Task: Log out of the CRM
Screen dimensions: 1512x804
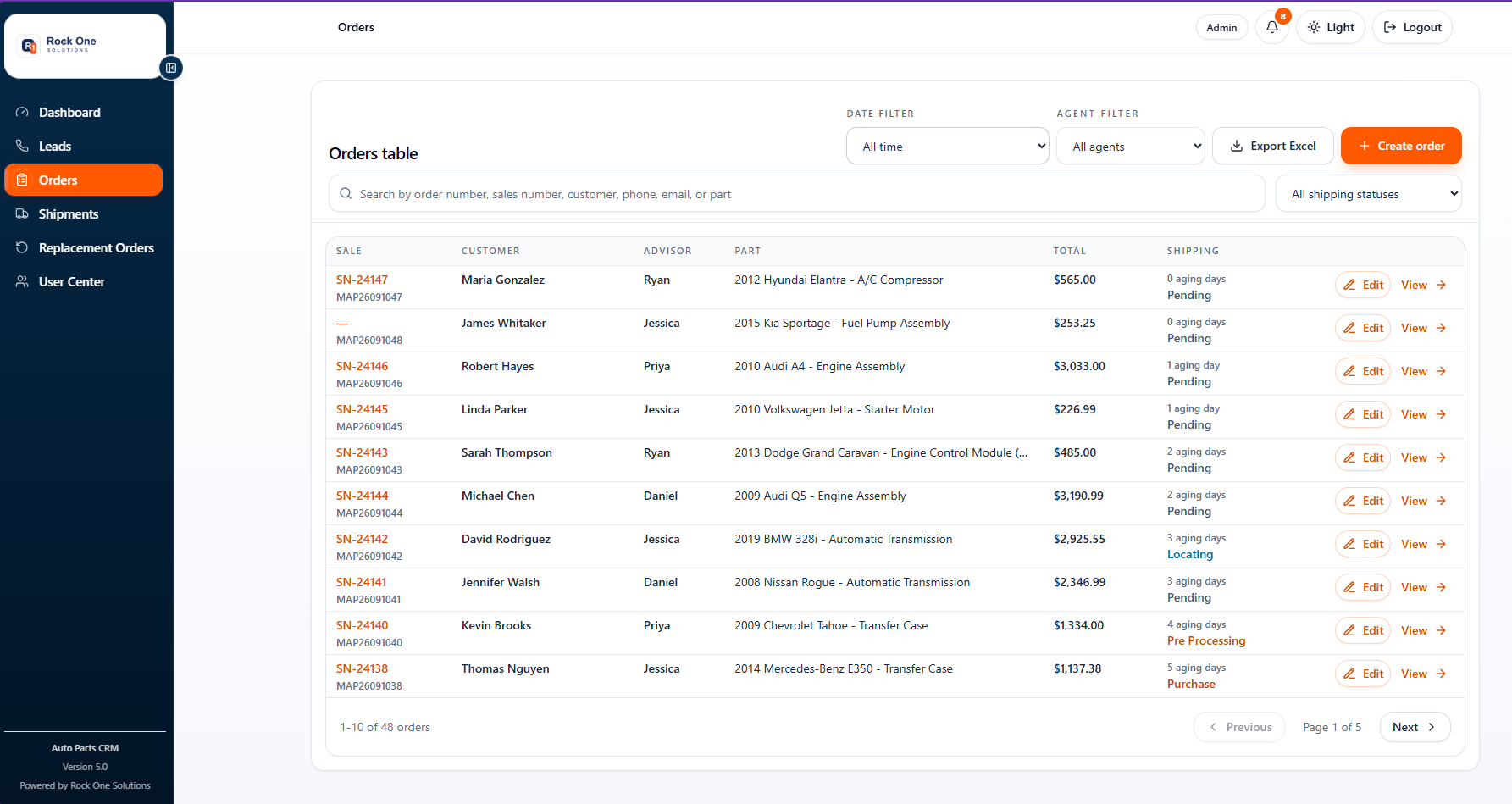Action: tap(1412, 27)
